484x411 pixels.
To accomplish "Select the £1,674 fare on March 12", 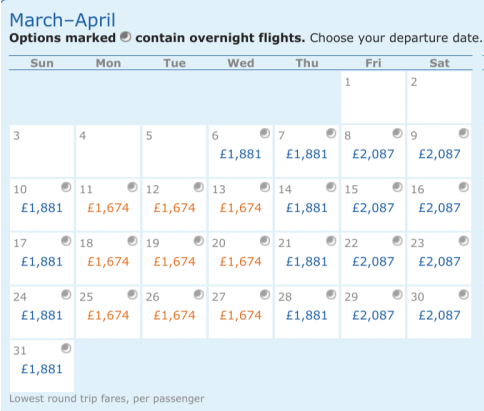I will point(174,208).
